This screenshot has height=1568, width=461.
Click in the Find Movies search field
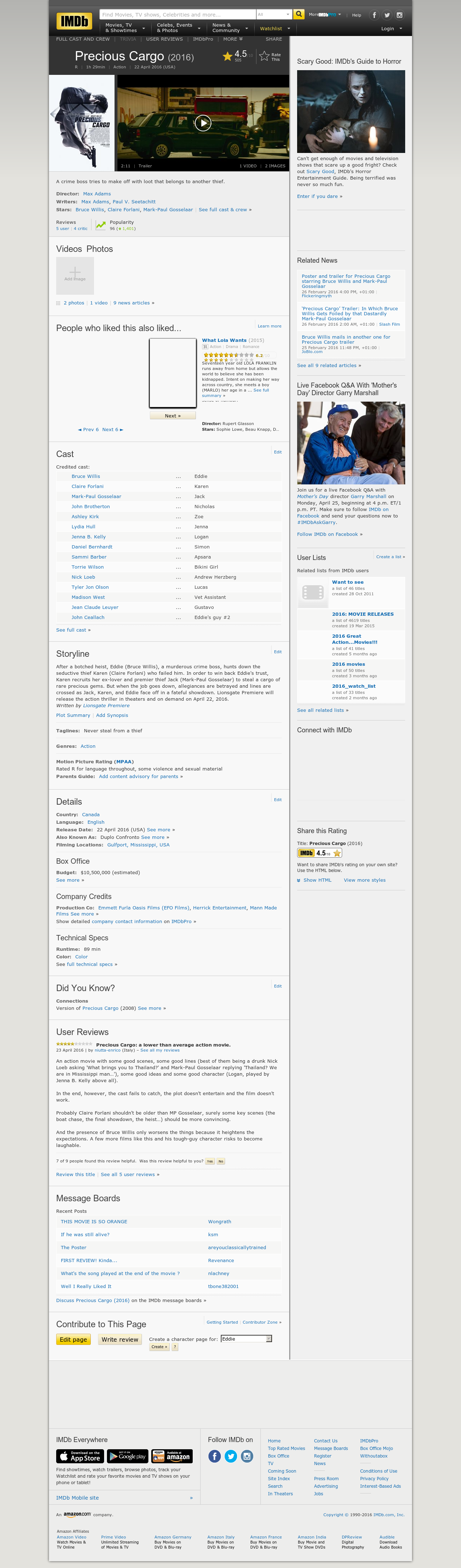(177, 14)
